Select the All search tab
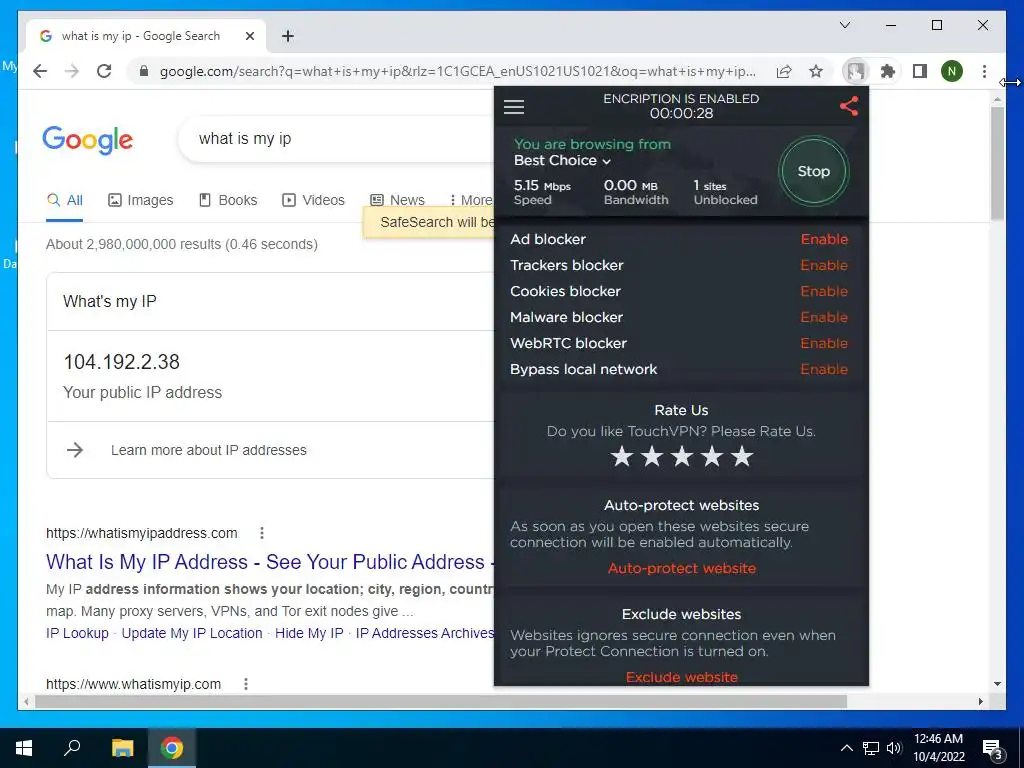The height and width of the screenshot is (768, 1024). tap(65, 200)
